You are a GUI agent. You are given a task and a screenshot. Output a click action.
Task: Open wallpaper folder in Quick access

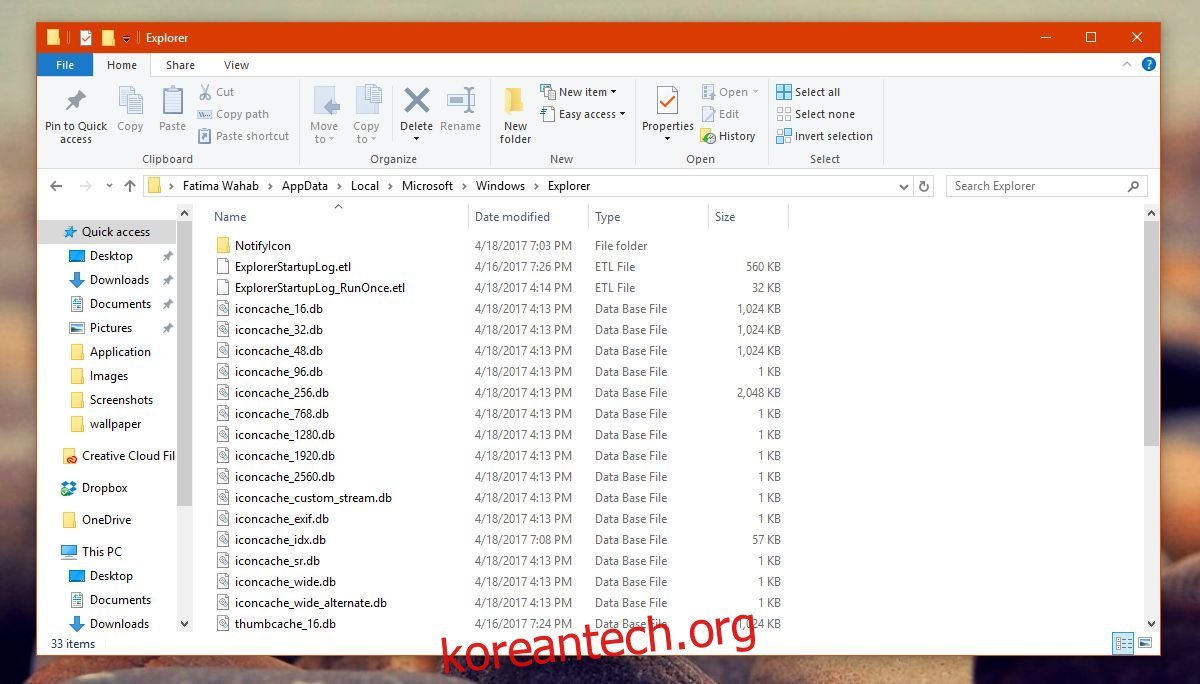pos(106,424)
